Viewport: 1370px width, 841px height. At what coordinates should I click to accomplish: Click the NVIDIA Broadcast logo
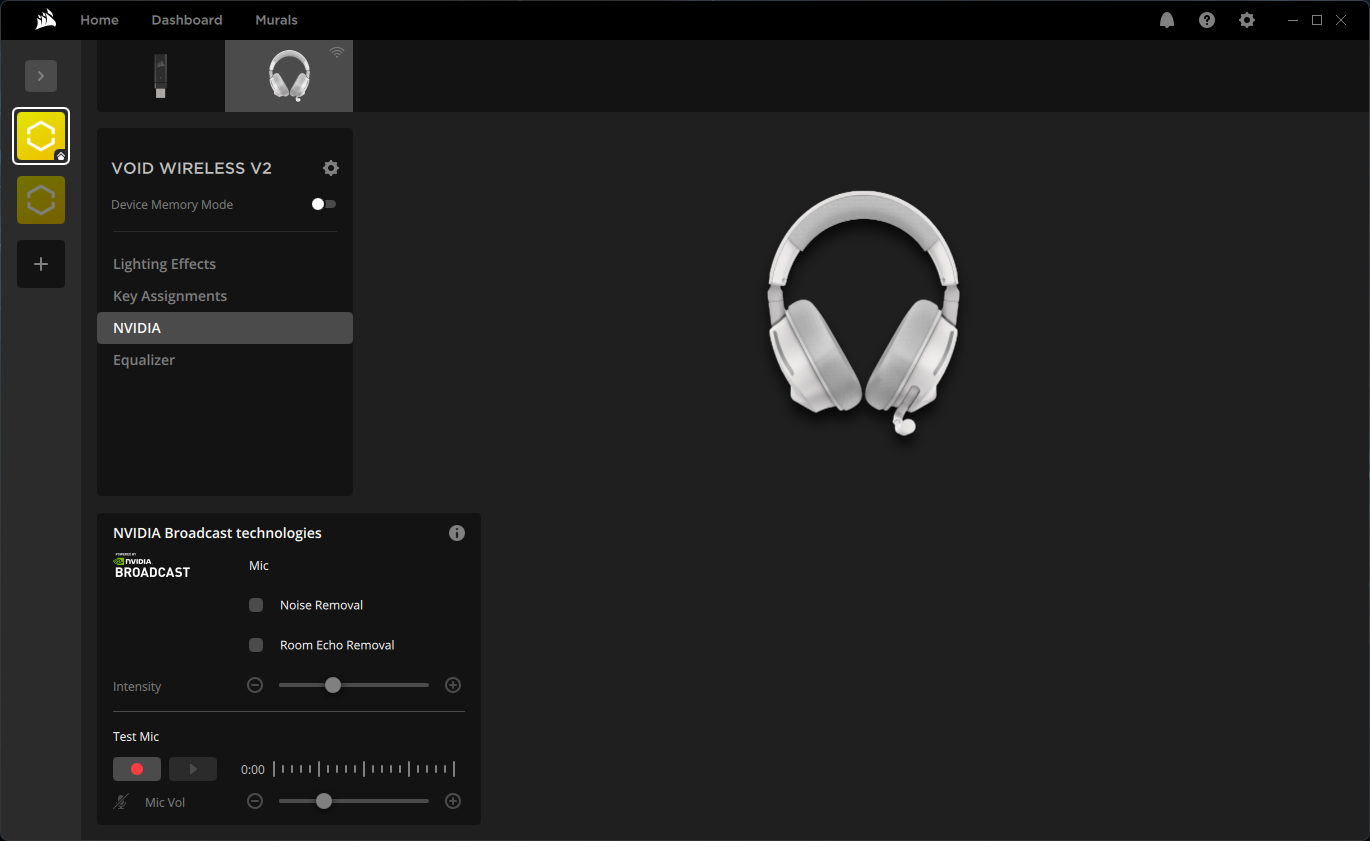click(x=152, y=566)
